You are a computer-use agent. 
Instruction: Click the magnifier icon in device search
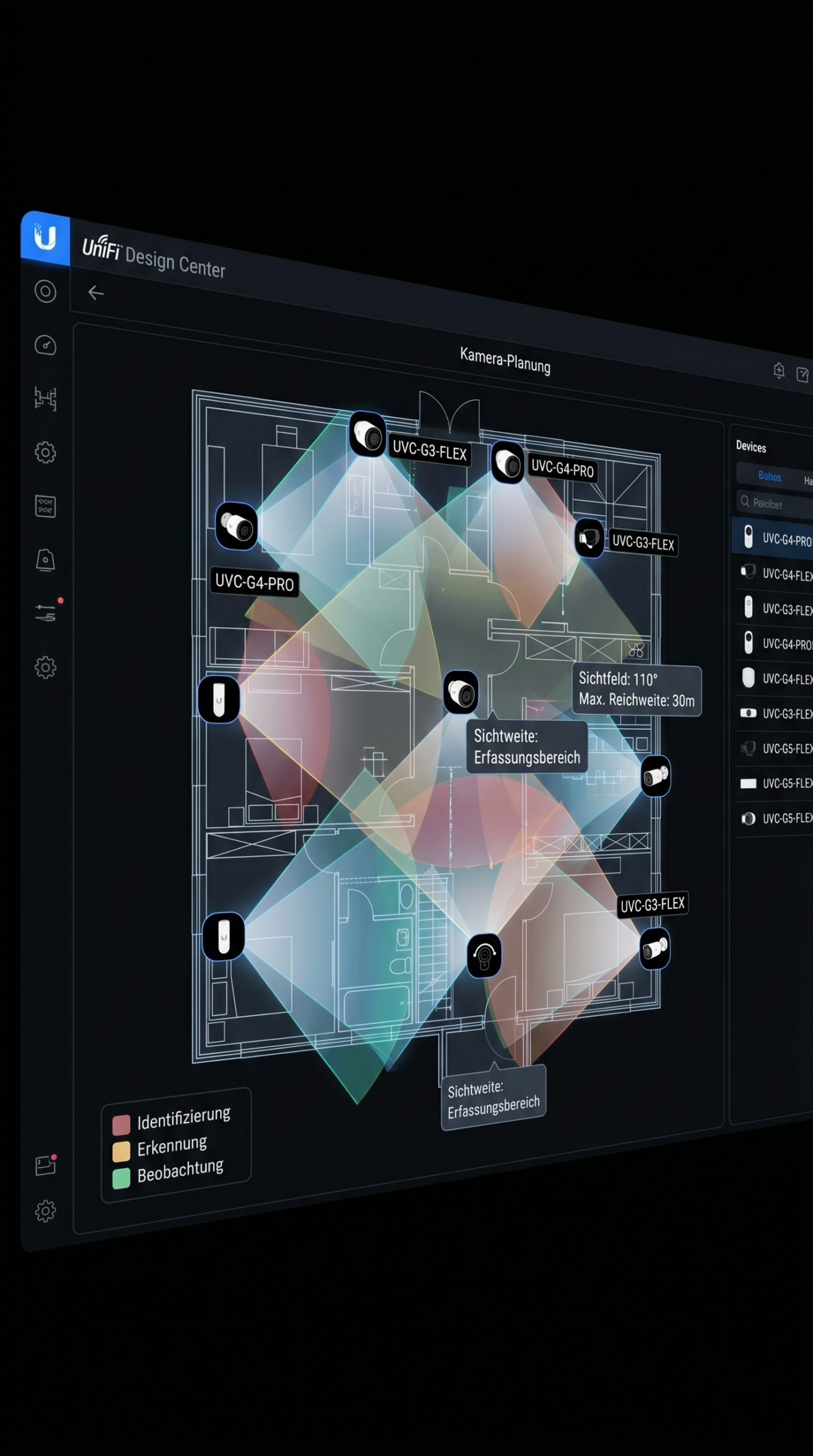click(x=745, y=501)
